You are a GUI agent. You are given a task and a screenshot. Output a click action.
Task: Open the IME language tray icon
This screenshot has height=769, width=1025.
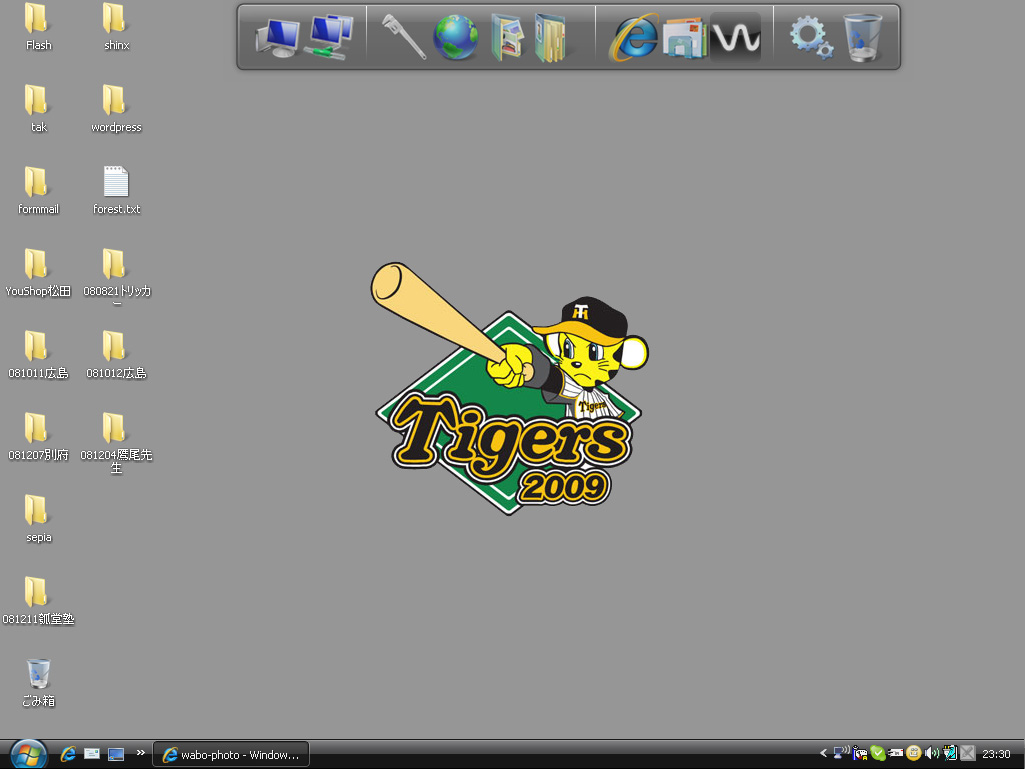860,754
